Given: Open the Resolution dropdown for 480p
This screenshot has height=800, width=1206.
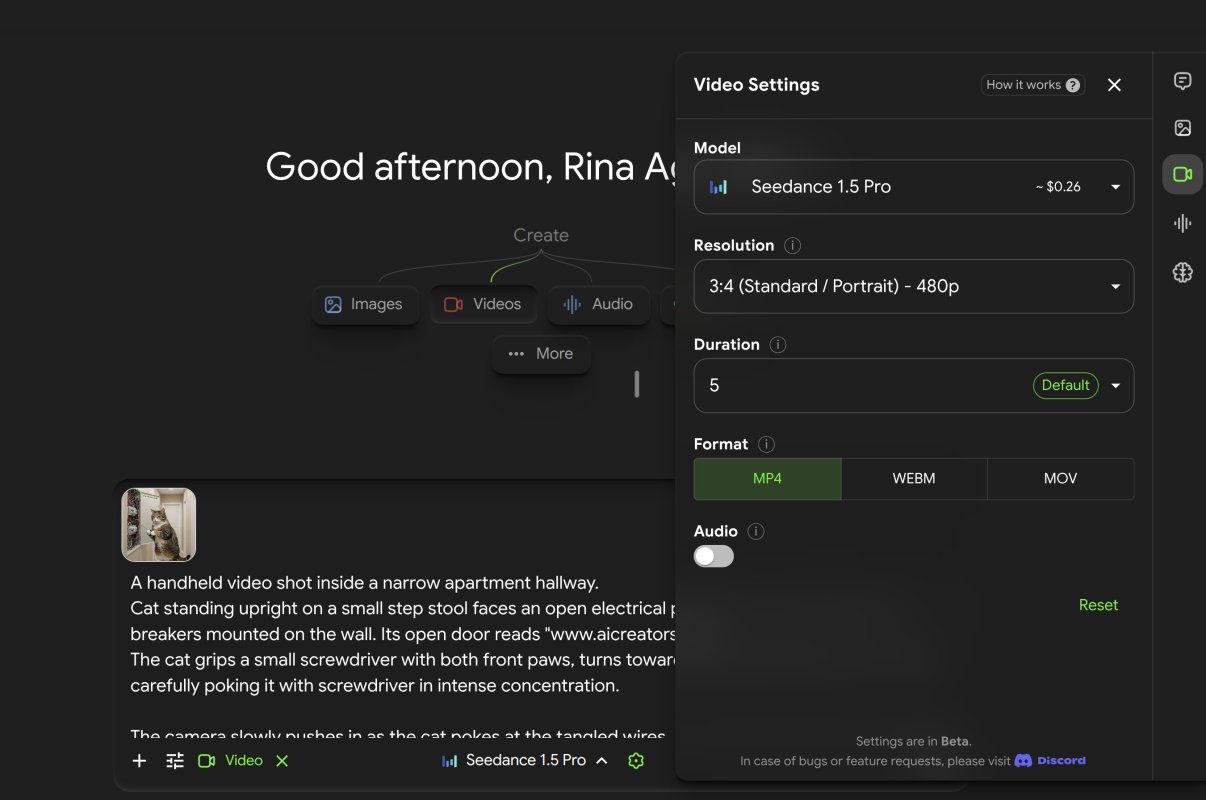Looking at the screenshot, I should pos(913,286).
